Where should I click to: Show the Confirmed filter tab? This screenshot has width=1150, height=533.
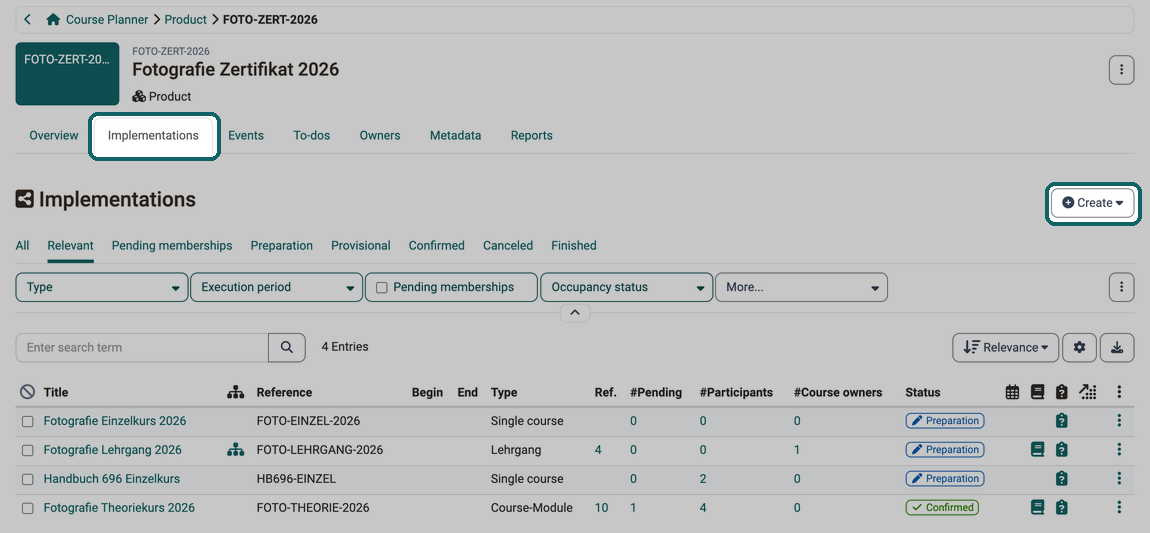pyautogui.click(x=436, y=246)
